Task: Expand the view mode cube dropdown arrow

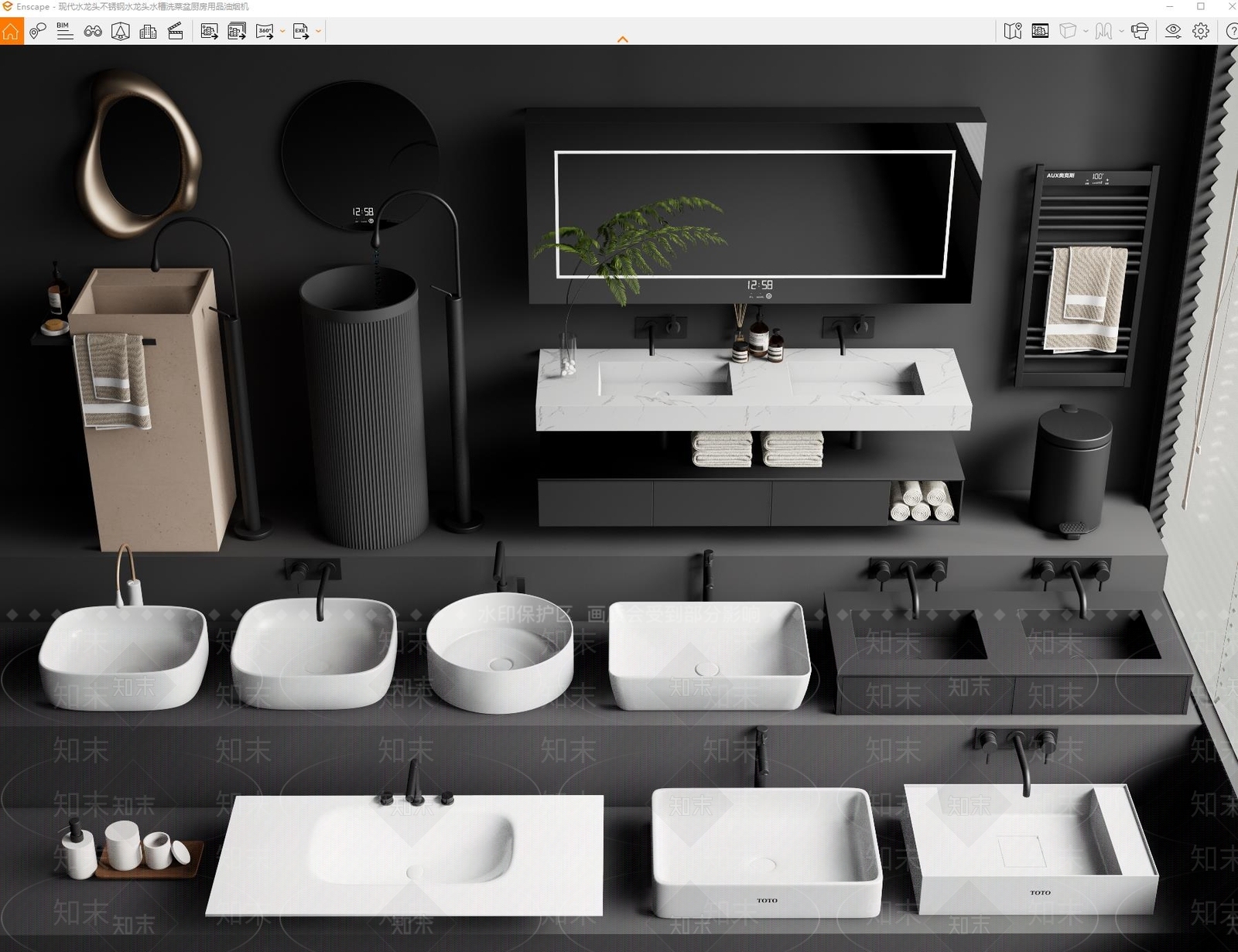Action: 1086,31
